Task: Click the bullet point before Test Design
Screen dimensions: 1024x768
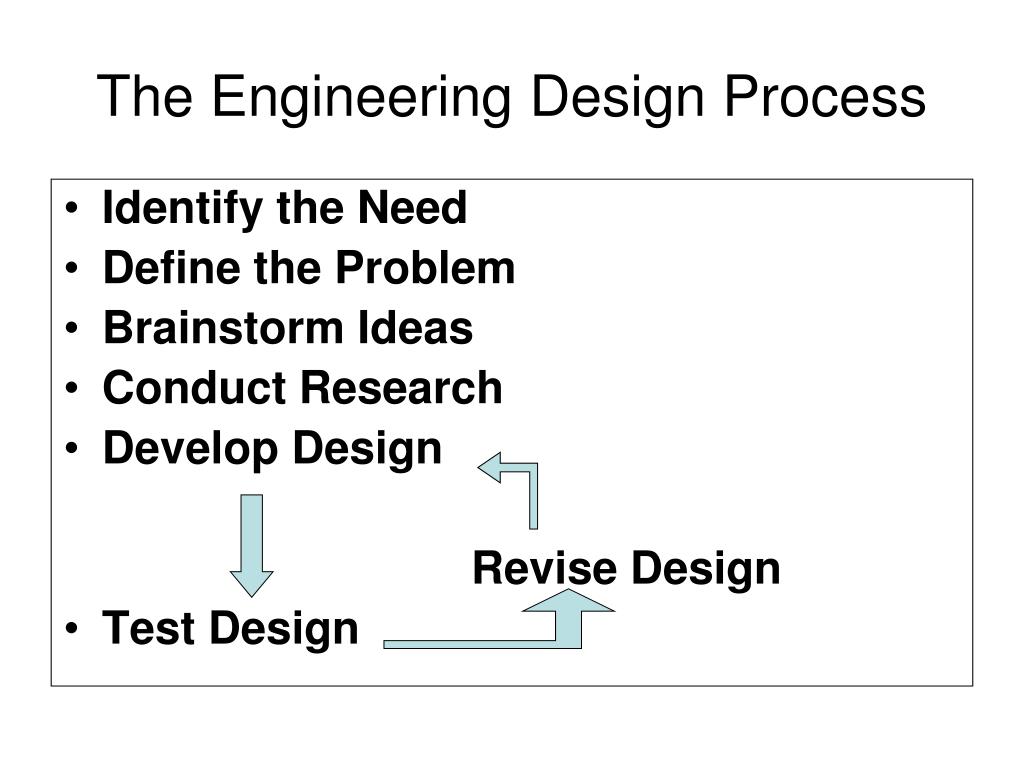Action: (72, 628)
